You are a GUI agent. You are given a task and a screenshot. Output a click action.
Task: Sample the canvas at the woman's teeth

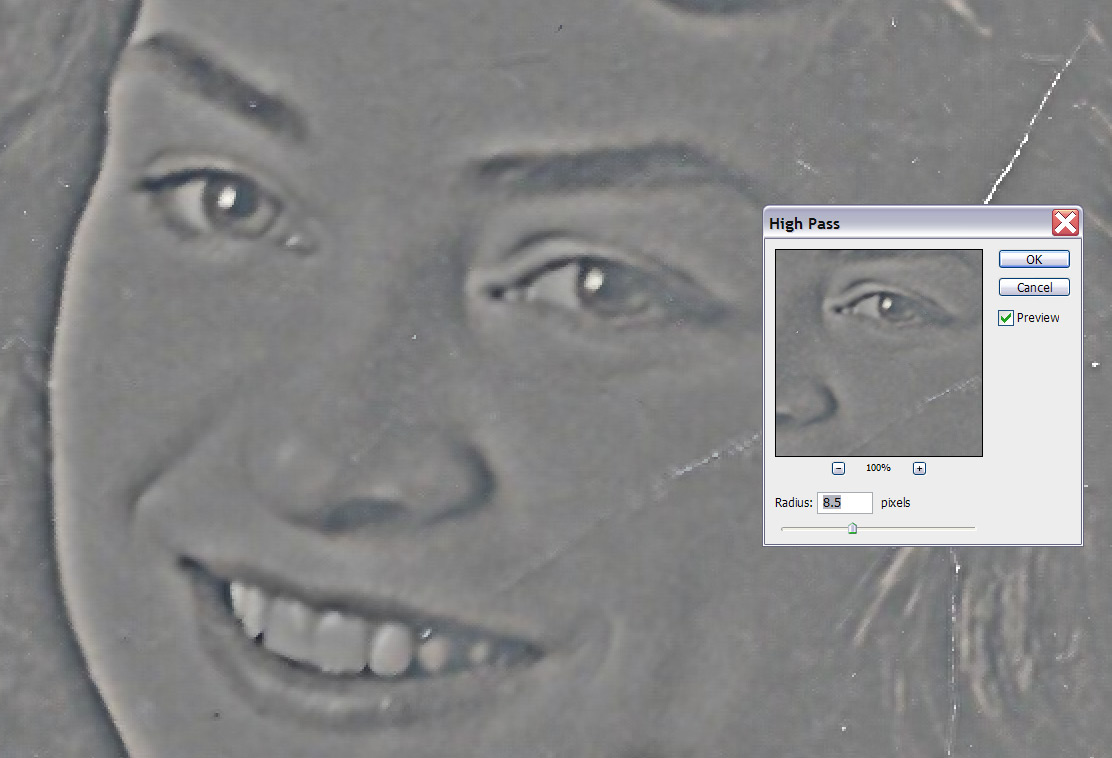pos(340,638)
